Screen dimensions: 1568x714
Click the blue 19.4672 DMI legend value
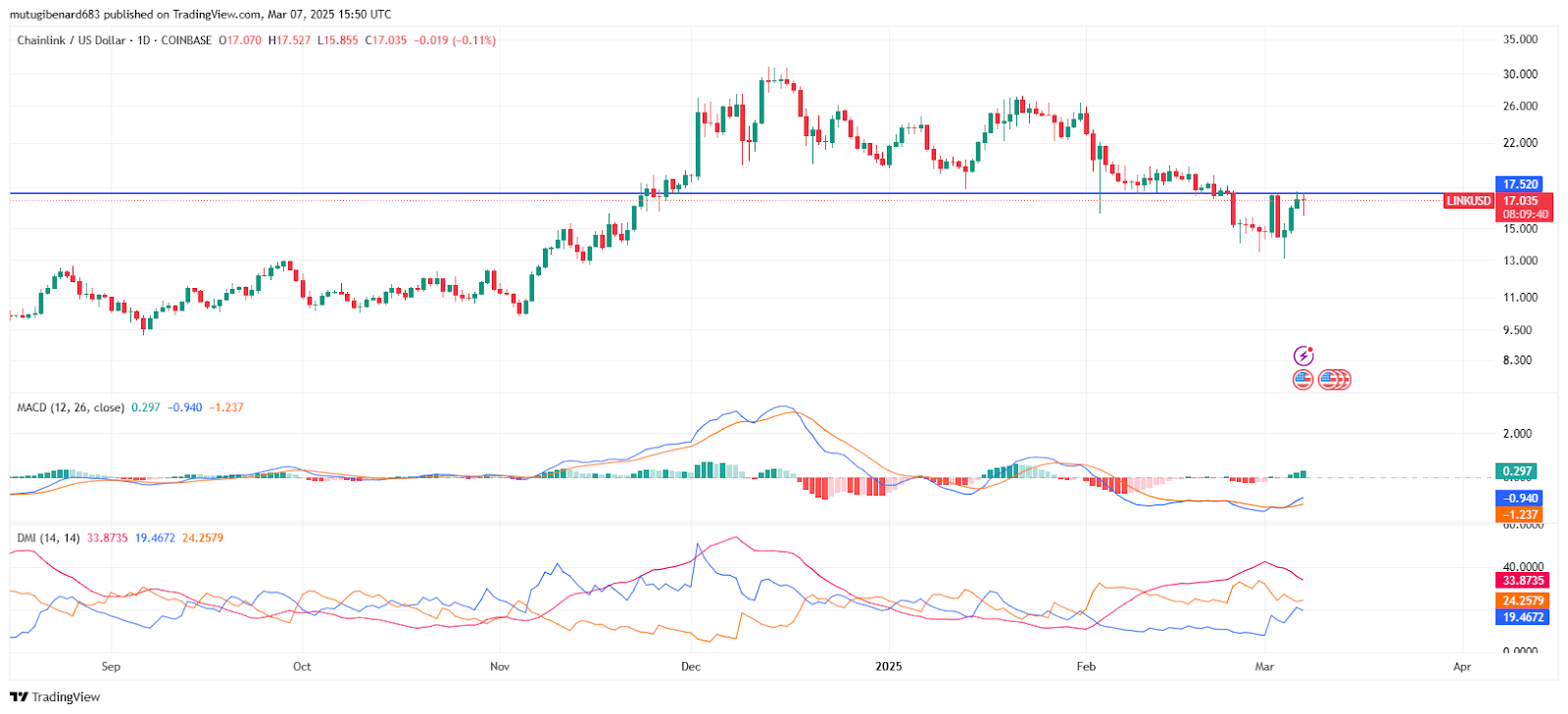pyautogui.click(x=155, y=538)
